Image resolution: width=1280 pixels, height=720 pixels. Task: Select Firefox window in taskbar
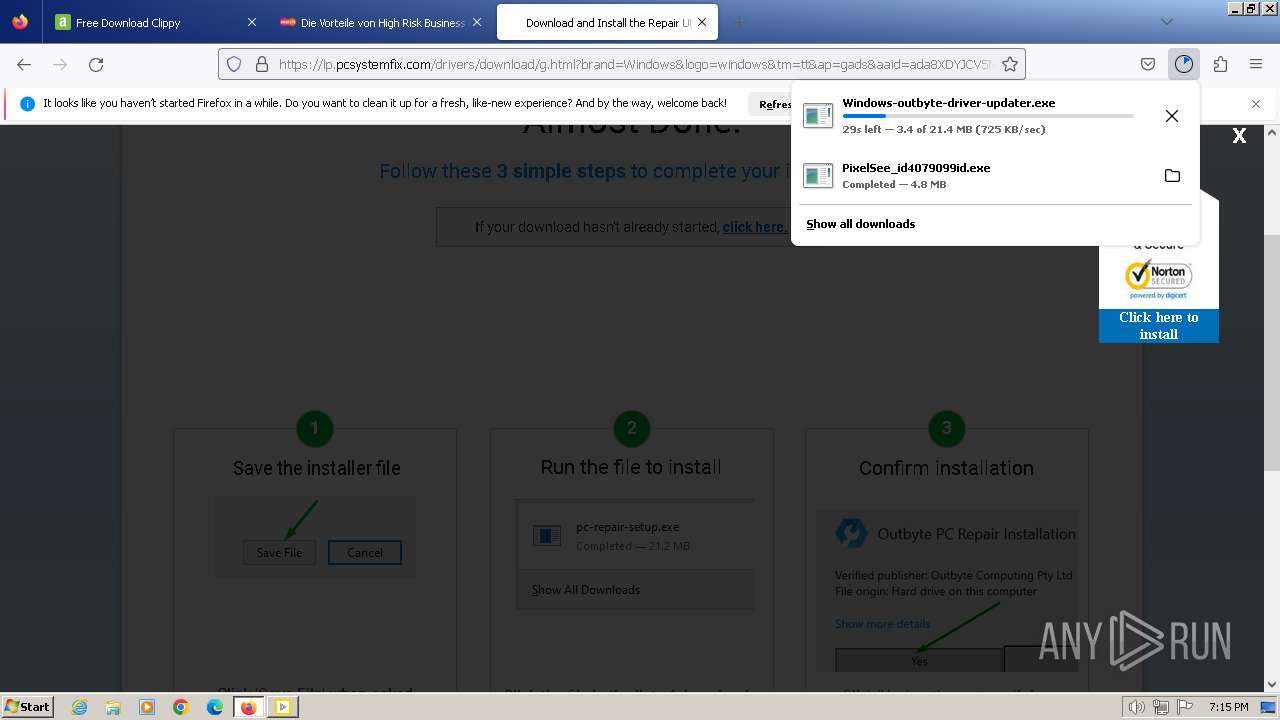click(249, 707)
